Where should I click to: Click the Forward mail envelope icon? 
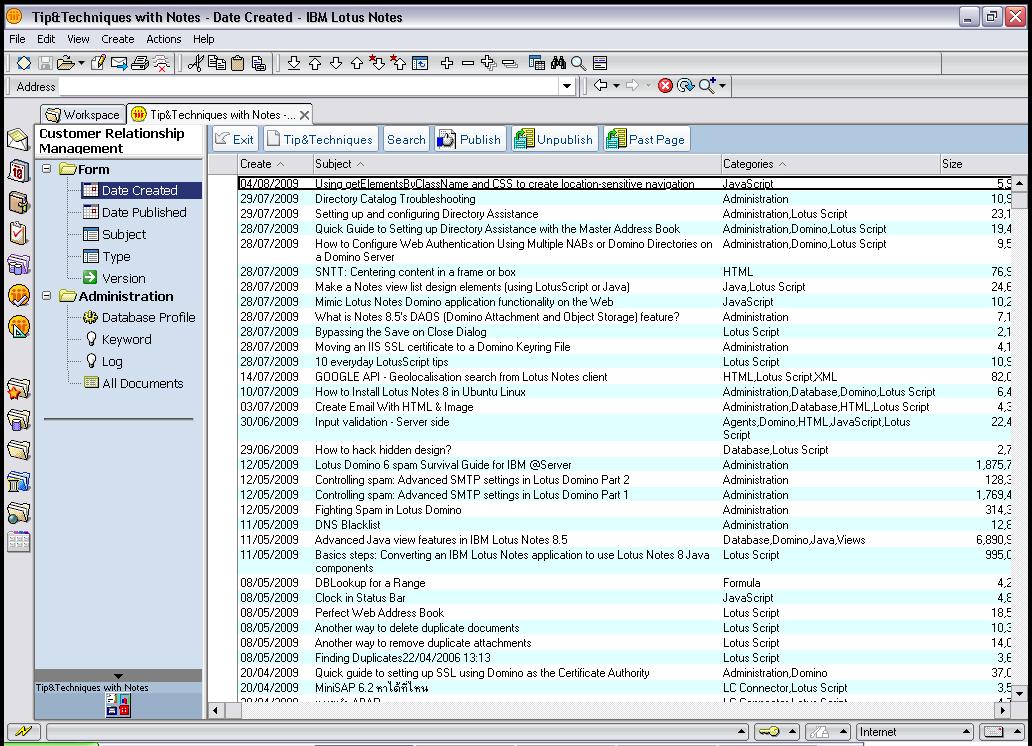tap(118, 63)
